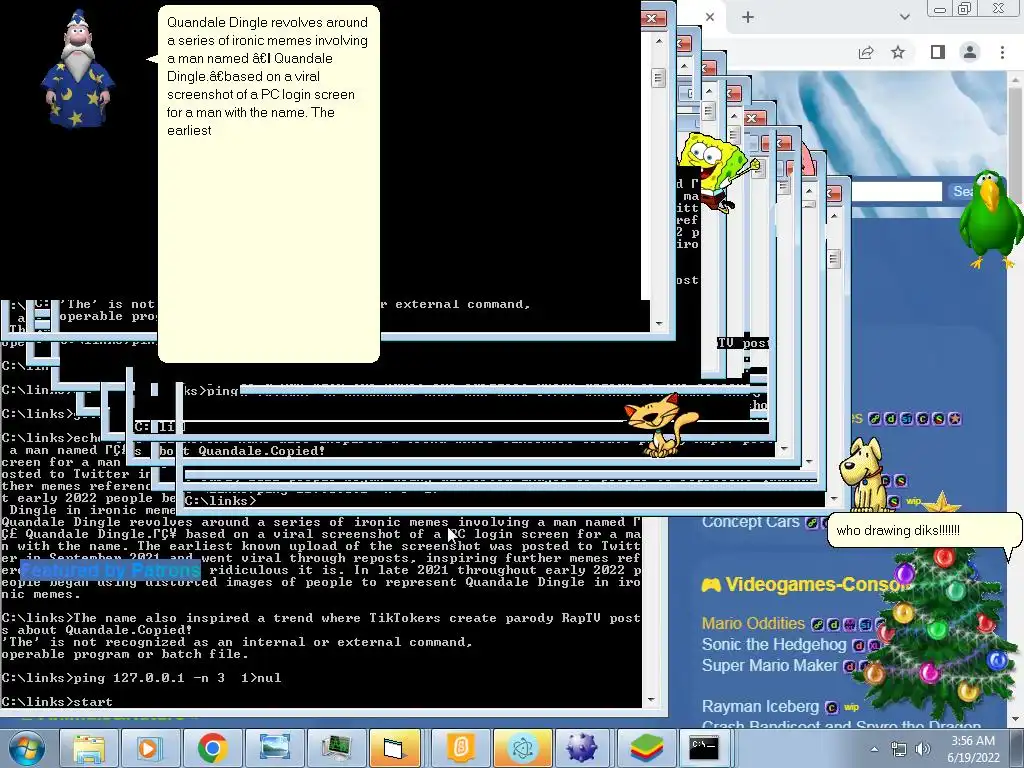Click the webpage scrollbar down arrow

[x=1014, y=719]
